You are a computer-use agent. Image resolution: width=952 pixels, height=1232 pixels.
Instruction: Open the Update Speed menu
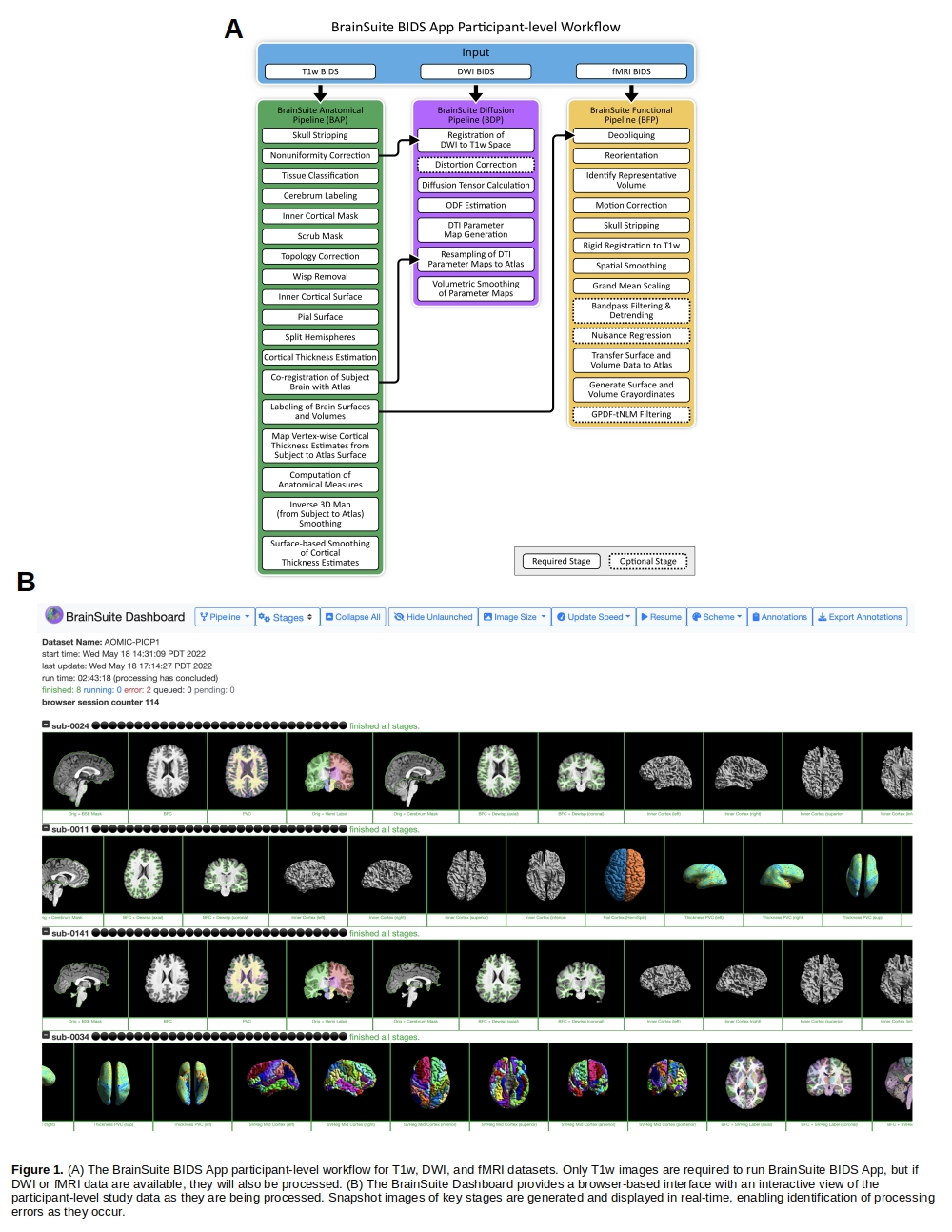click(594, 617)
